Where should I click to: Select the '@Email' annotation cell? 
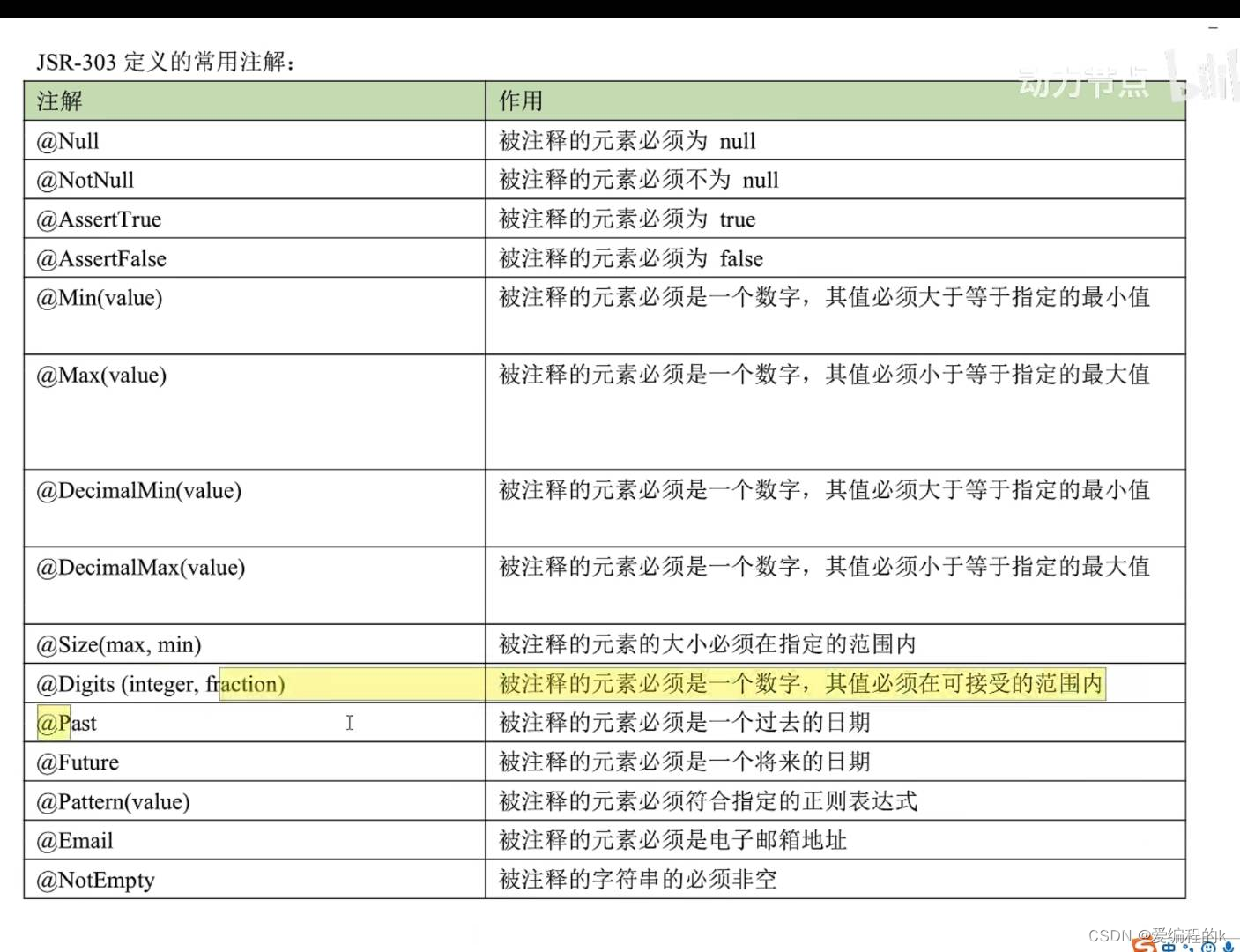[x=254, y=840]
